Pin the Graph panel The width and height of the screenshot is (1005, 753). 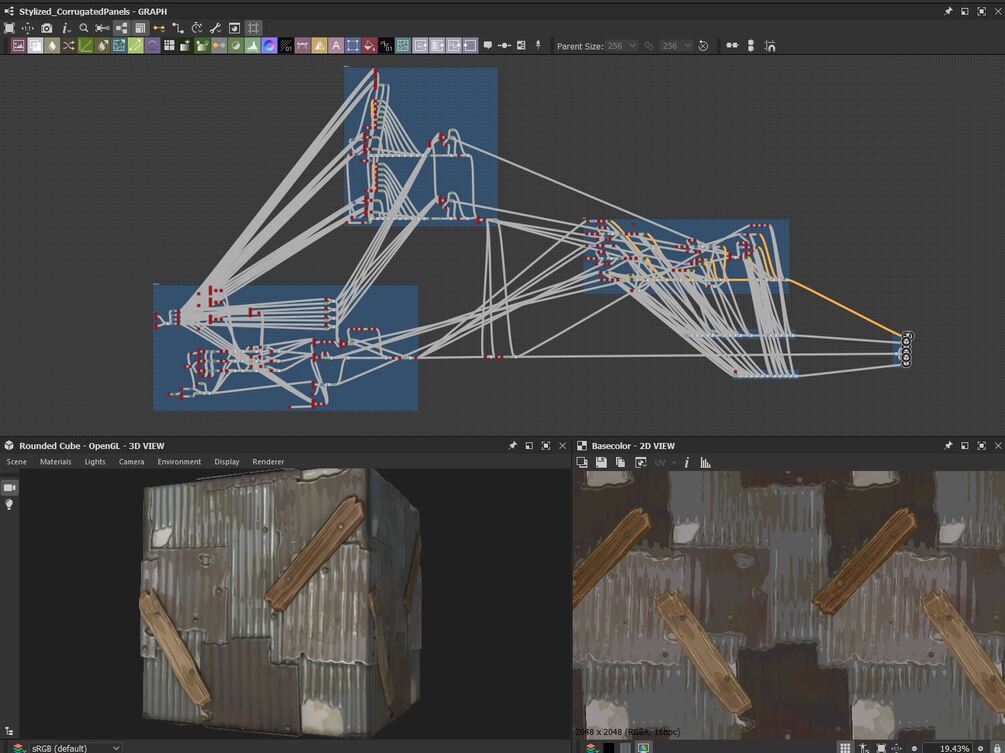[948, 11]
